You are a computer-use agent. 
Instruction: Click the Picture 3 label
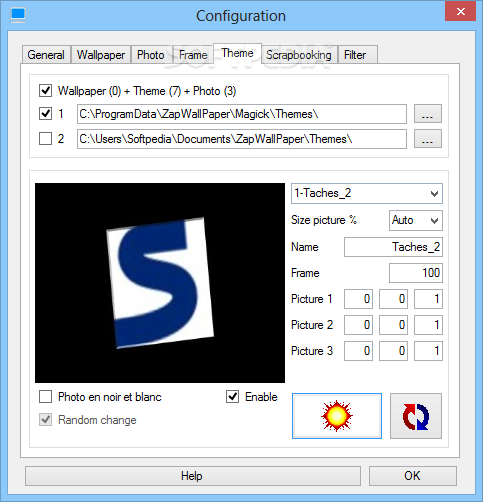tap(312, 351)
